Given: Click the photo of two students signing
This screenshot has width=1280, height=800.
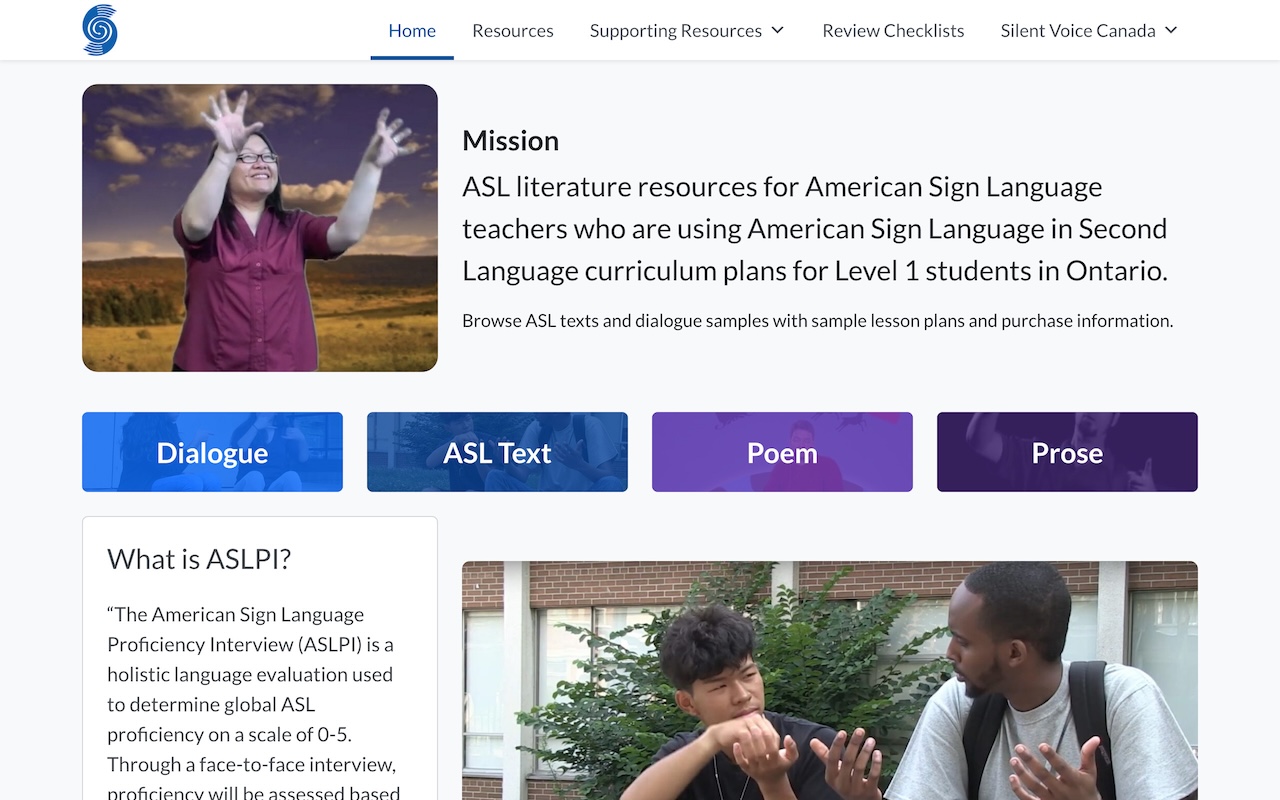Looking at the screenshot, I should (x=830, y=680).
